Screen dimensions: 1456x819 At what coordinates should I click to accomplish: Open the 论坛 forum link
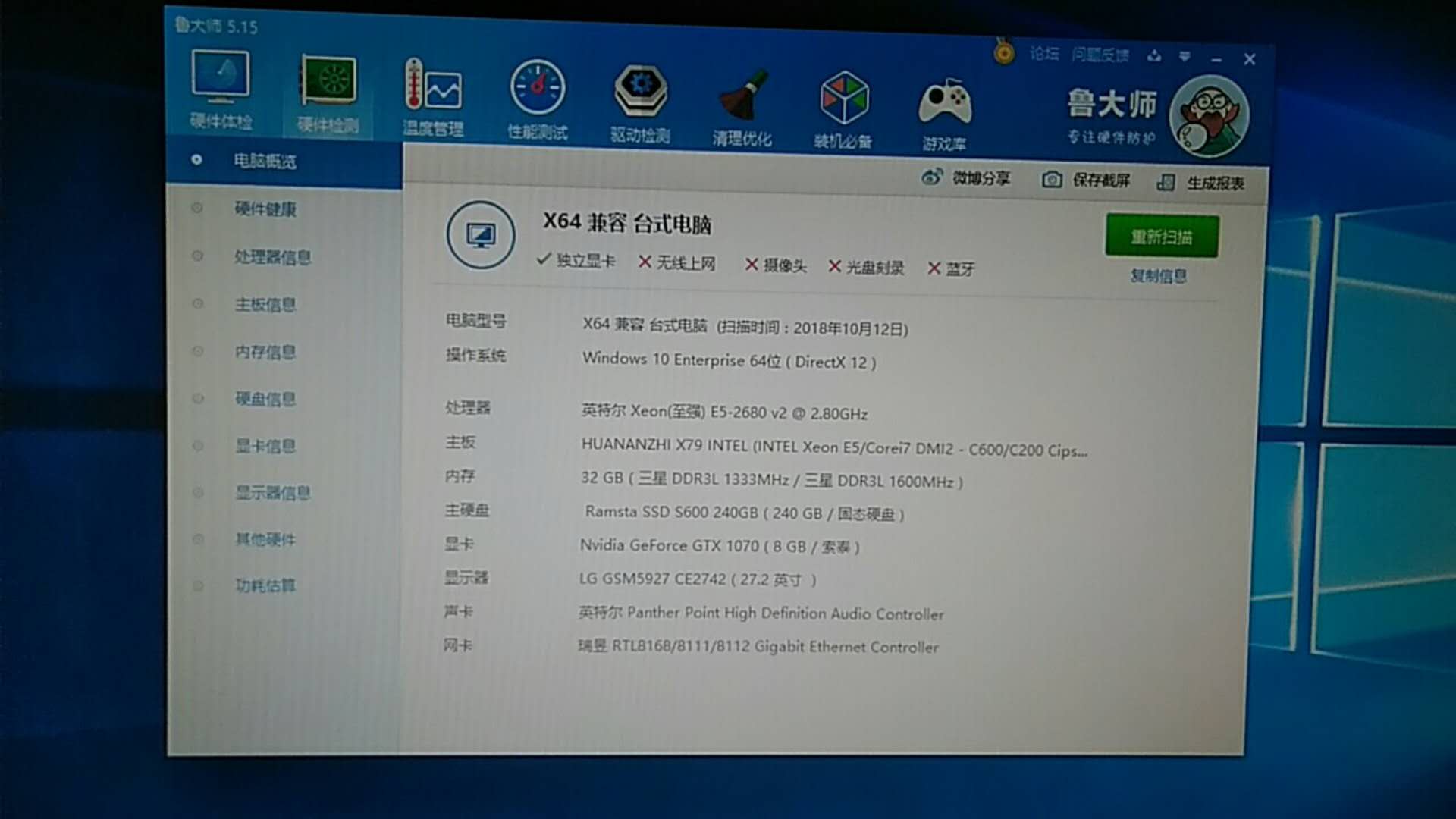tap(1044, 53)
